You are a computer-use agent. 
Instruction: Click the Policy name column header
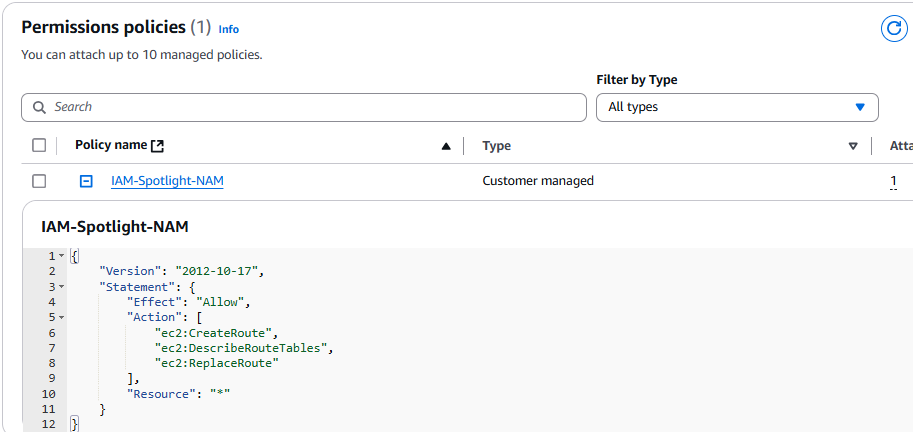point(111,145)
